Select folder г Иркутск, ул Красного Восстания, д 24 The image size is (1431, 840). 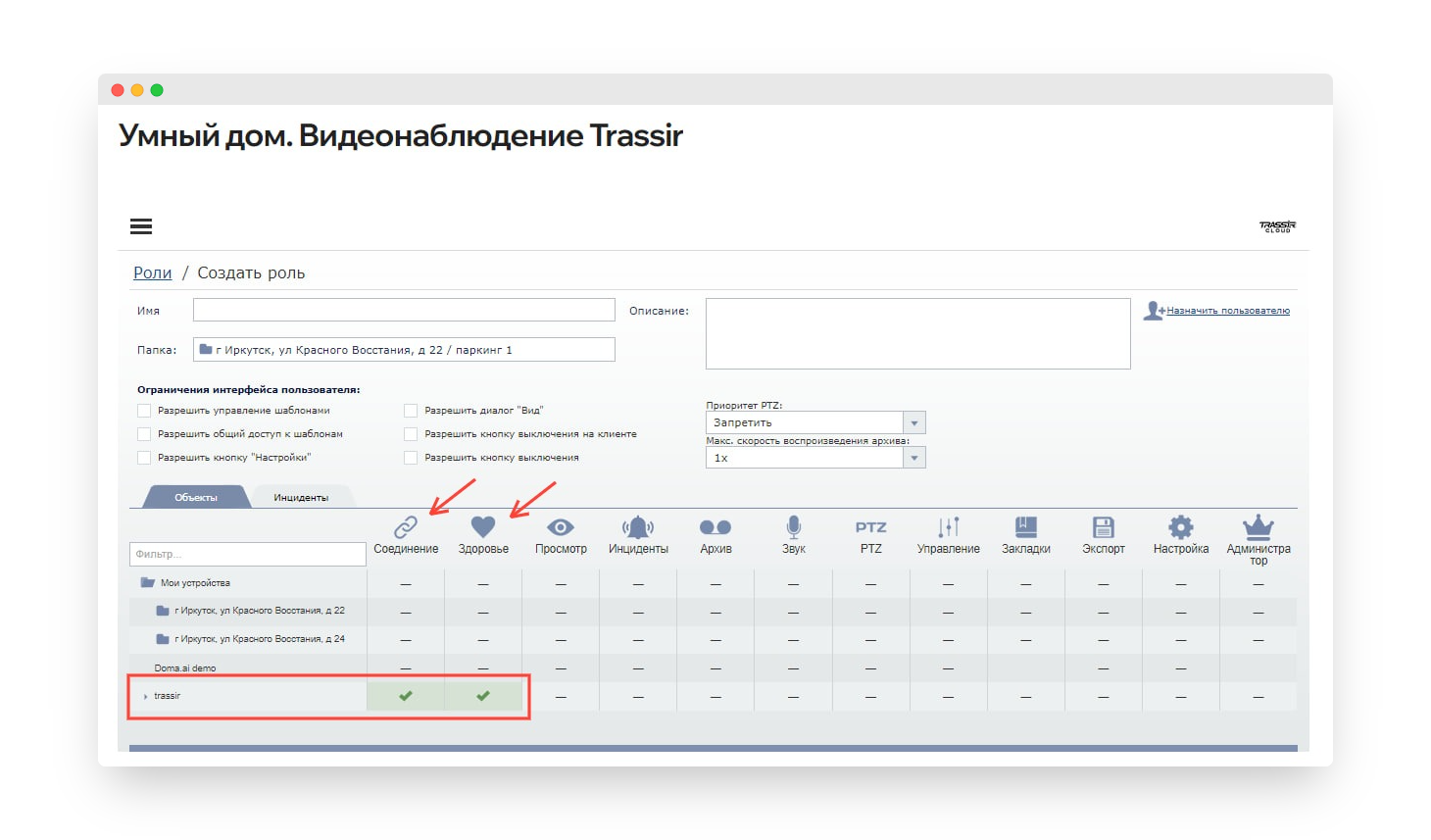point(260,639)
